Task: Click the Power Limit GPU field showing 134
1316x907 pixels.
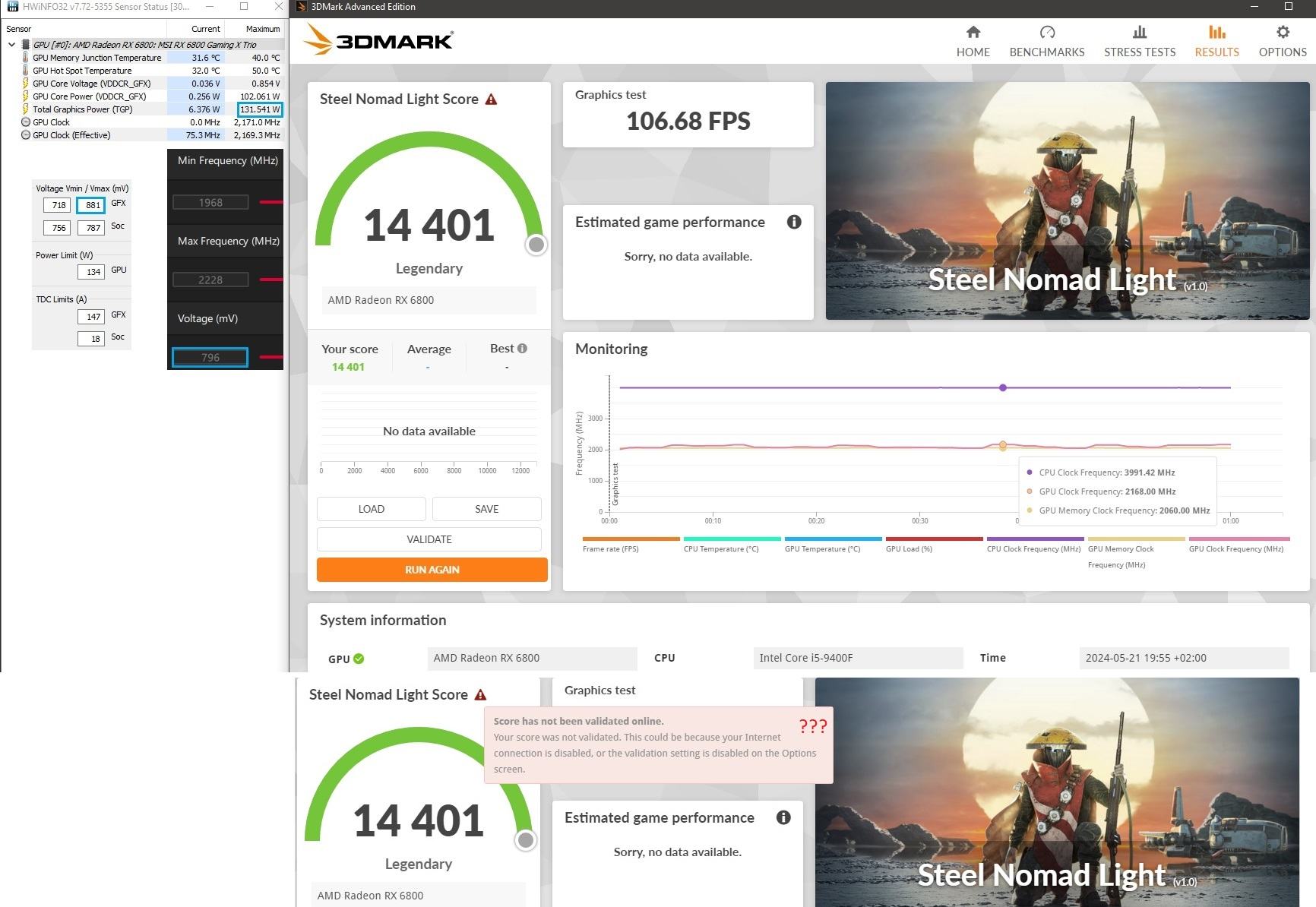Action: (x=91, y=272)
